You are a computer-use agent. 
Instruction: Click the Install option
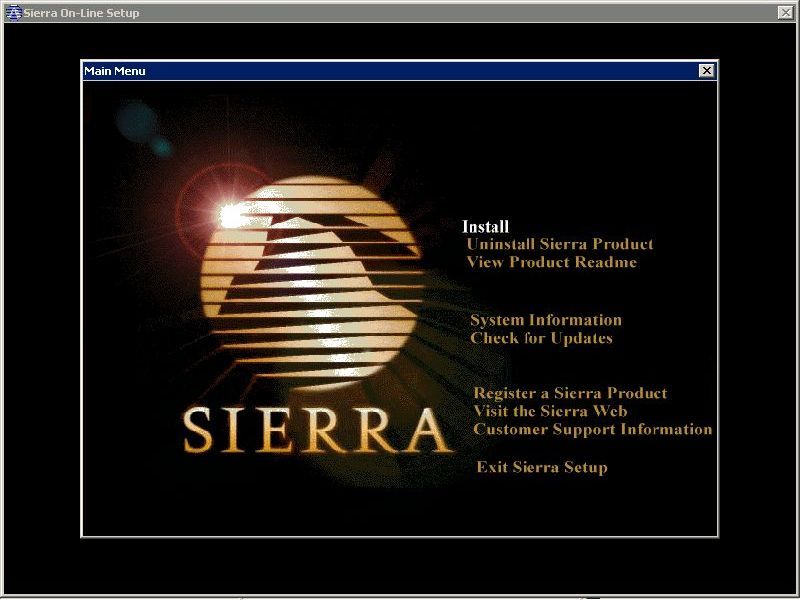coord(485,227)
